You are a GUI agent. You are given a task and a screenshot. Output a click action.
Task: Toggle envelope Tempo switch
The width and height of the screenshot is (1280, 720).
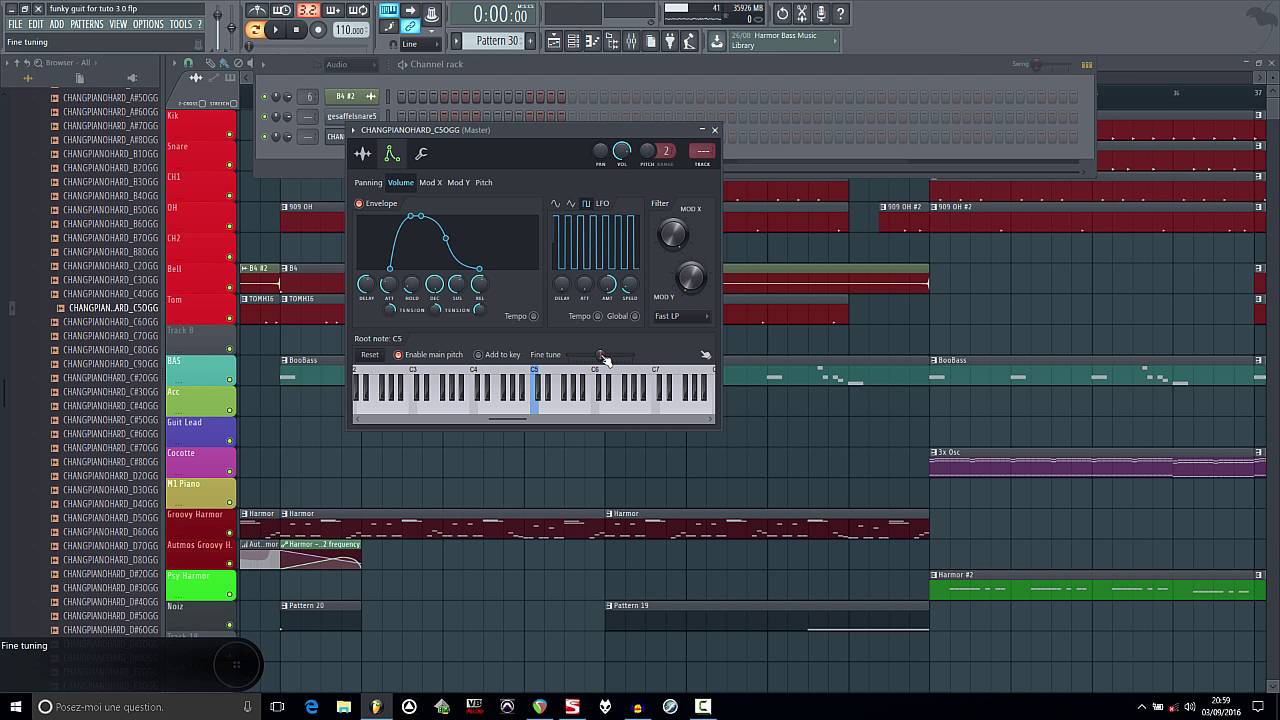533,316
